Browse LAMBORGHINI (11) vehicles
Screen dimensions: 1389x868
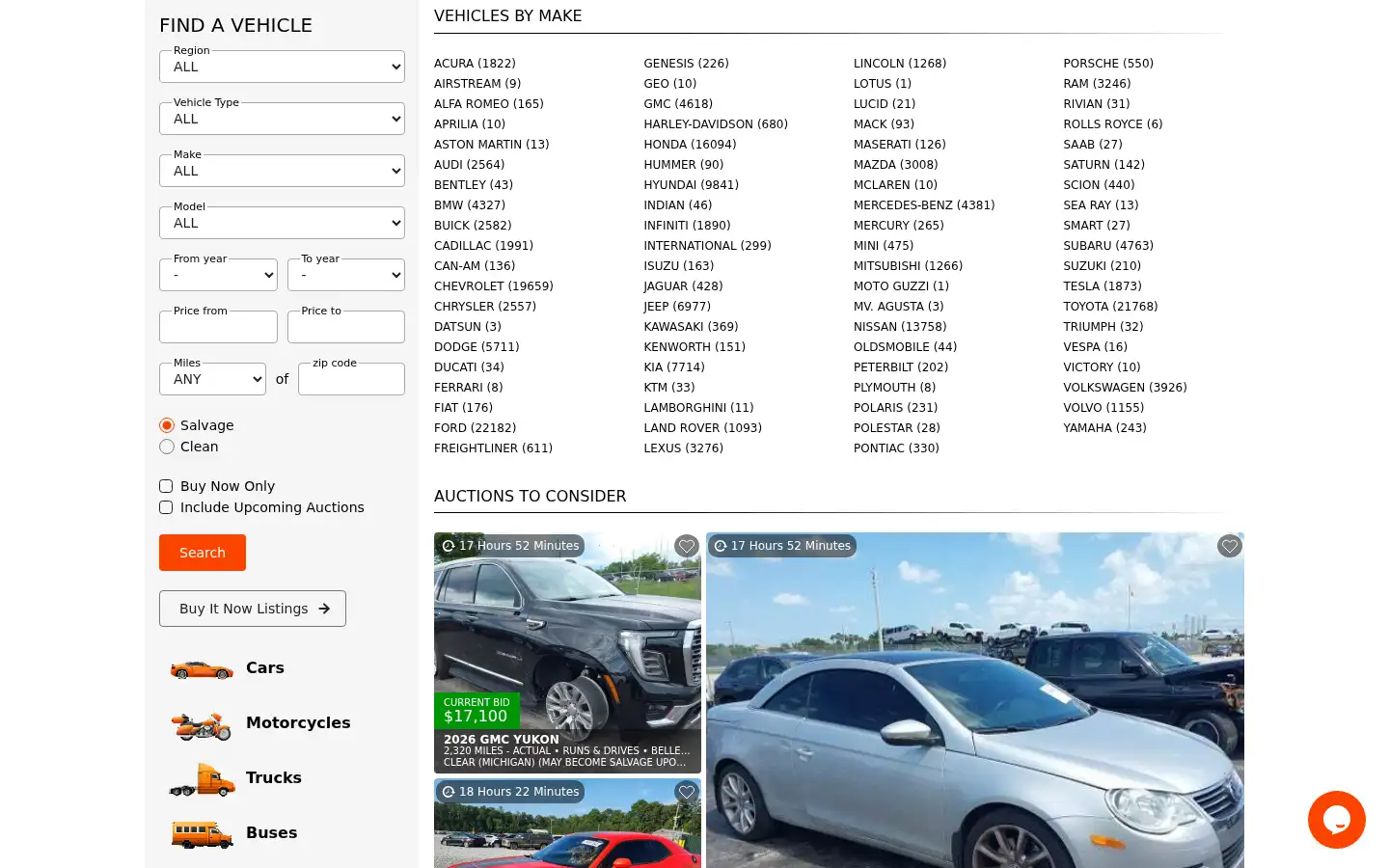(x=698, y=408)
